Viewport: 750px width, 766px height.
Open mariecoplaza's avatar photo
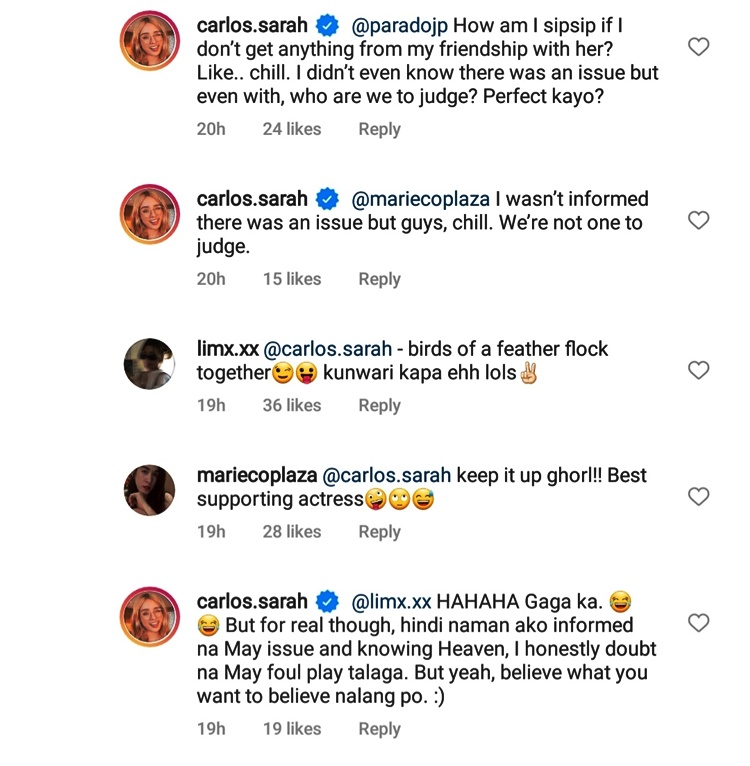coord(150,490)
